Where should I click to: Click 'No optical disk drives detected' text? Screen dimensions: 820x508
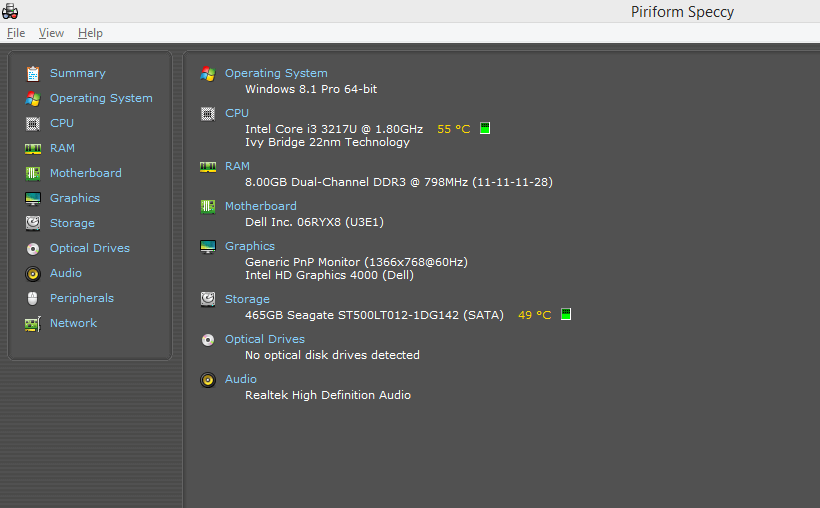(x=332, y=355)
